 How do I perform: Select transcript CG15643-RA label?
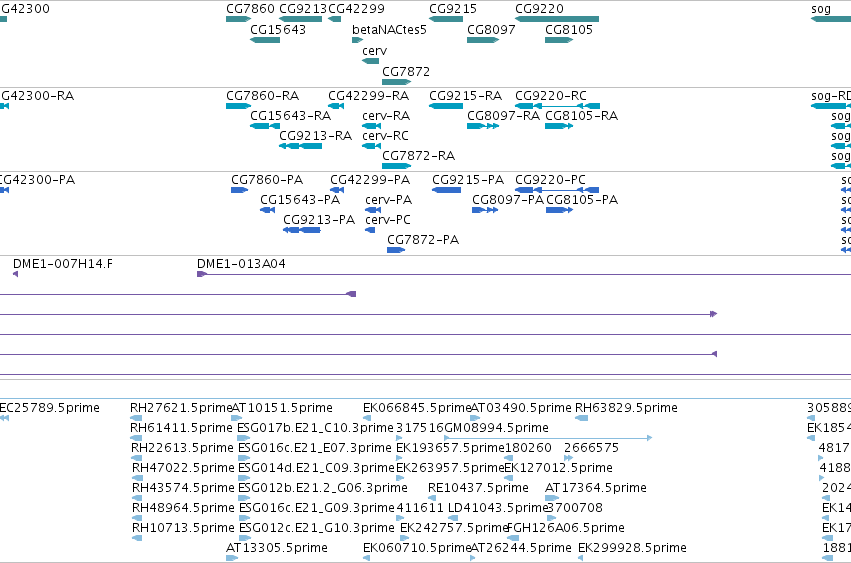[290, 116]
